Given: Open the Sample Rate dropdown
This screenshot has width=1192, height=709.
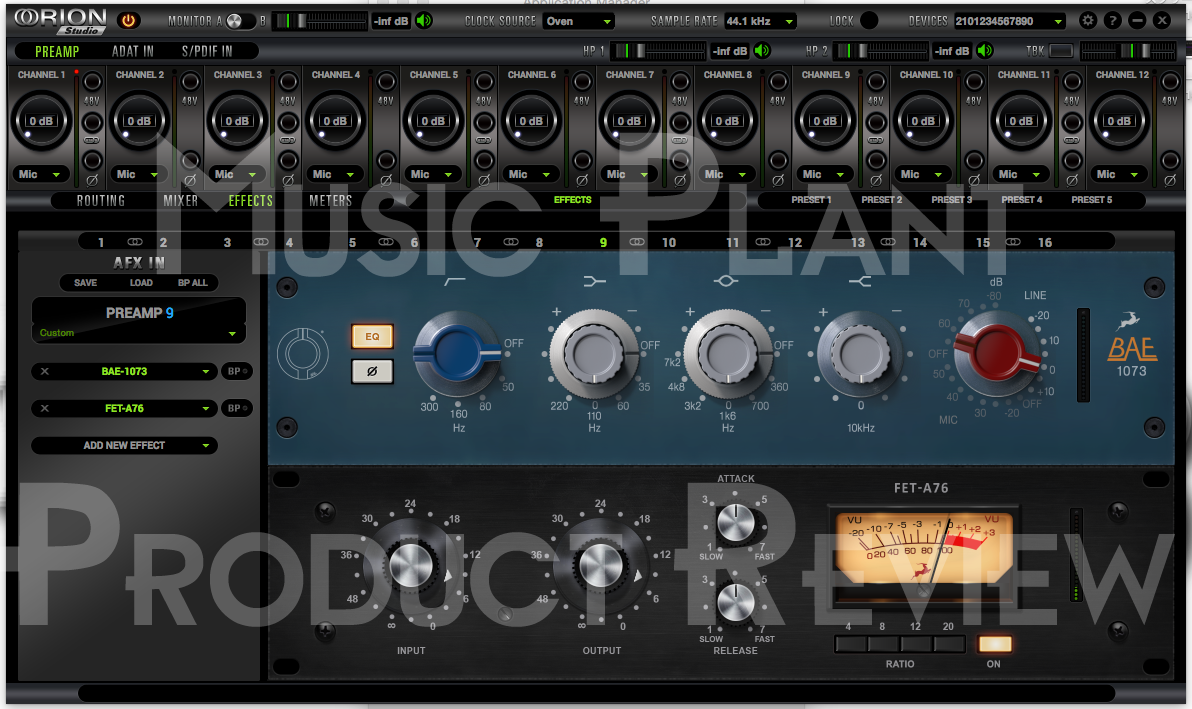Looking at the screenshot, I should [x=760, y=21].
